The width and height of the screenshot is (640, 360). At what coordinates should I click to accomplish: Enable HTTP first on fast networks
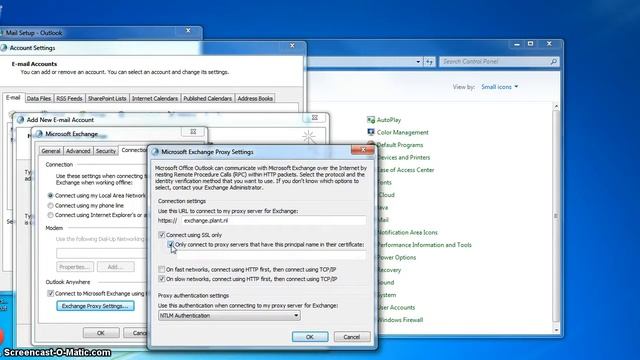click(x=162, y=269)
